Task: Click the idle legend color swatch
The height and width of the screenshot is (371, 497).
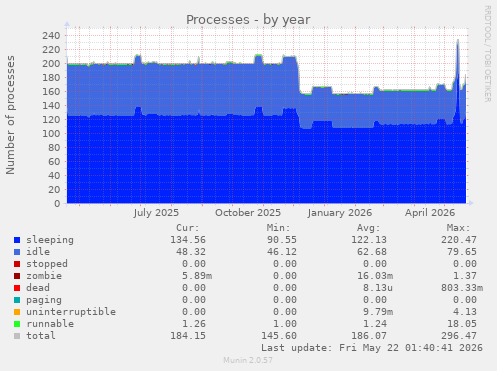Action: point(17,252)
